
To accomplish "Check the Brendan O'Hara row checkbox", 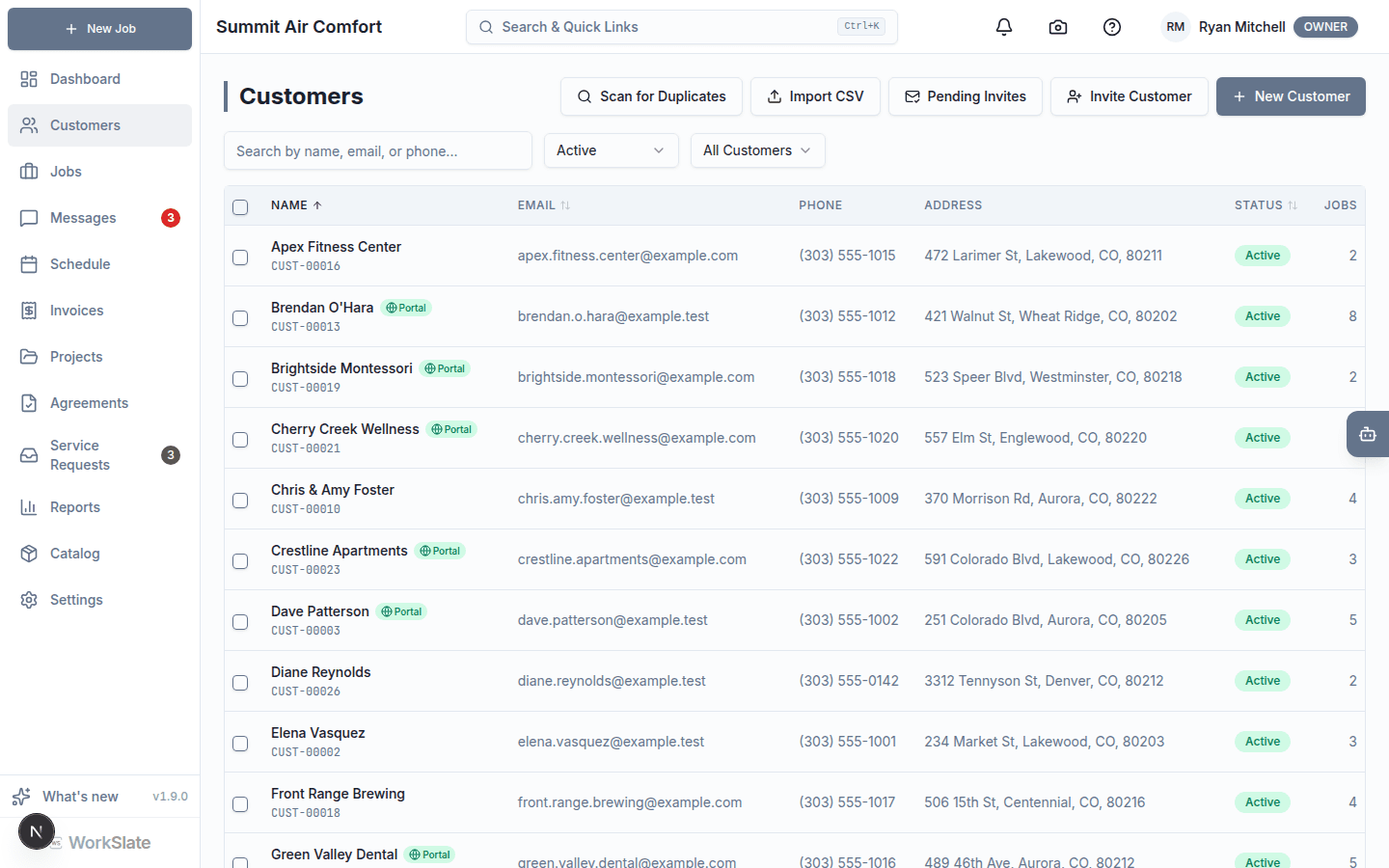I will [x=240, y=318].
